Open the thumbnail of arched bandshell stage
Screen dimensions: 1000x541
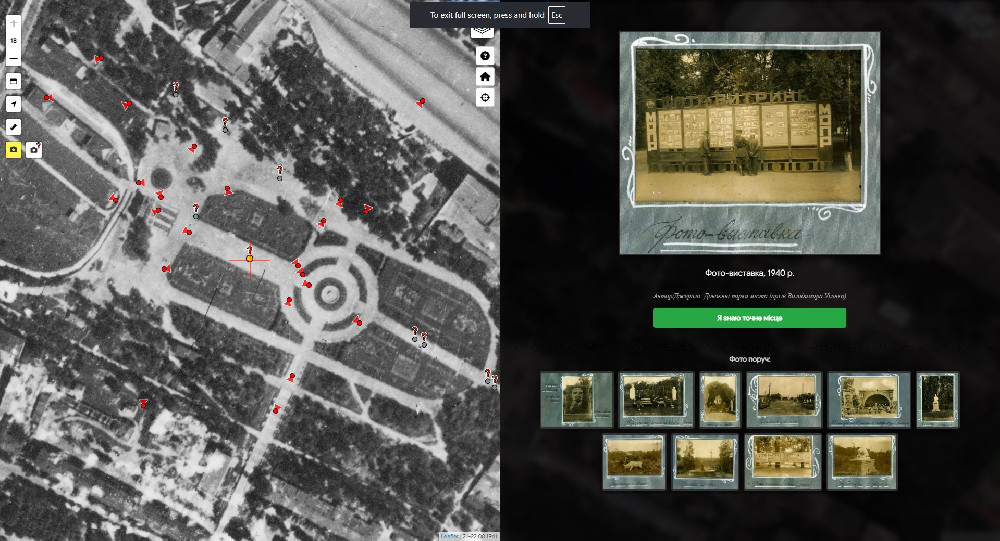point(869,399)
